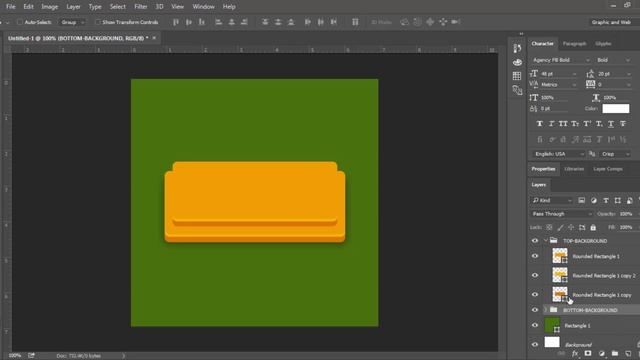The height and width of the screenshot is (360, 640).
Task: Click lock position icon in Layers panel
Action: click(x=571, y=227)
